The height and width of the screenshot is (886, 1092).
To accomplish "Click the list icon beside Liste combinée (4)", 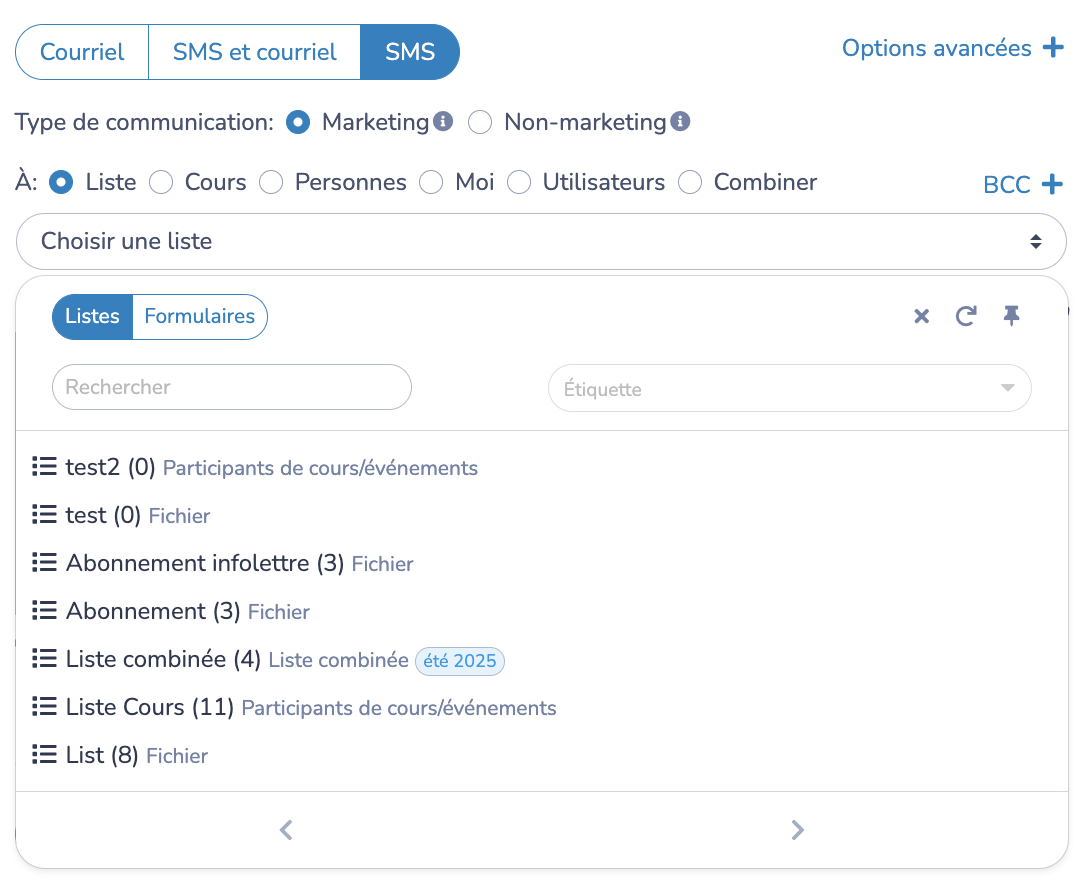I will click(45, 658).
